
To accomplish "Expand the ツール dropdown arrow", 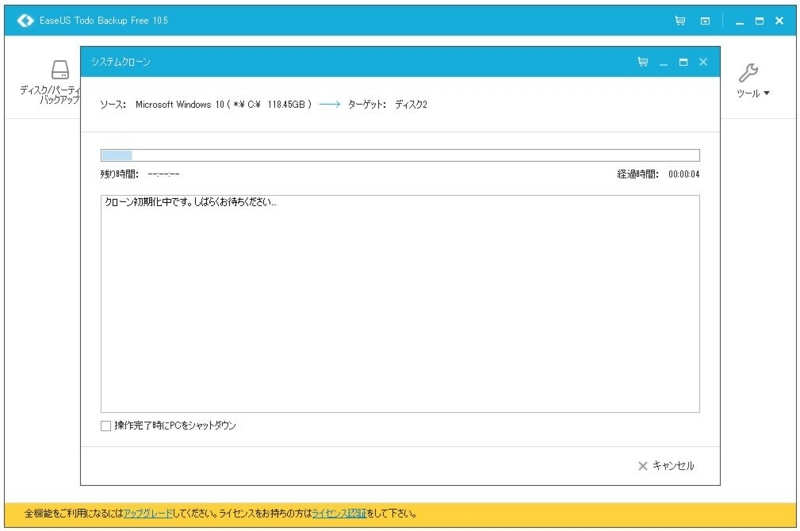I will pos(766,93).
